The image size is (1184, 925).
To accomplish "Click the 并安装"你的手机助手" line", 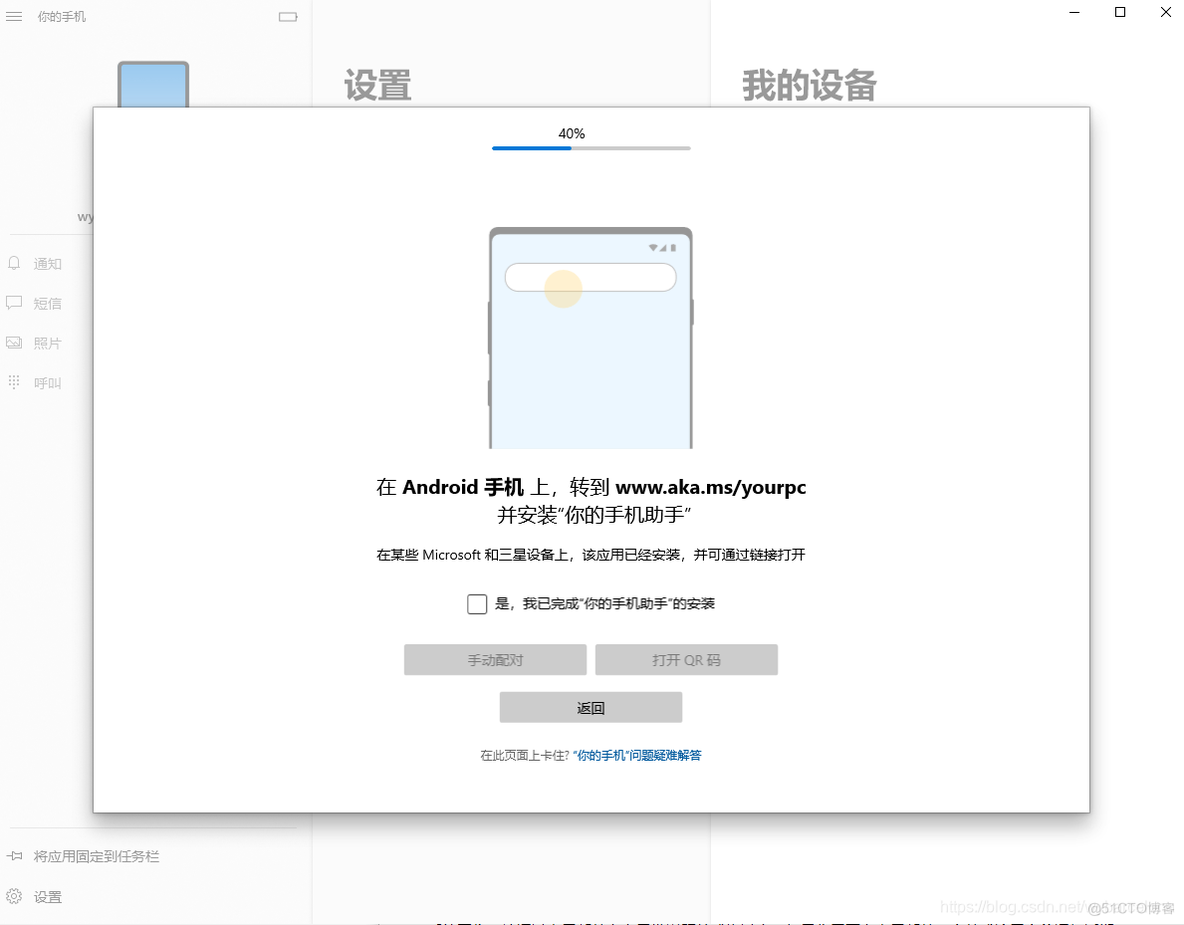I will tap(594, 515).
